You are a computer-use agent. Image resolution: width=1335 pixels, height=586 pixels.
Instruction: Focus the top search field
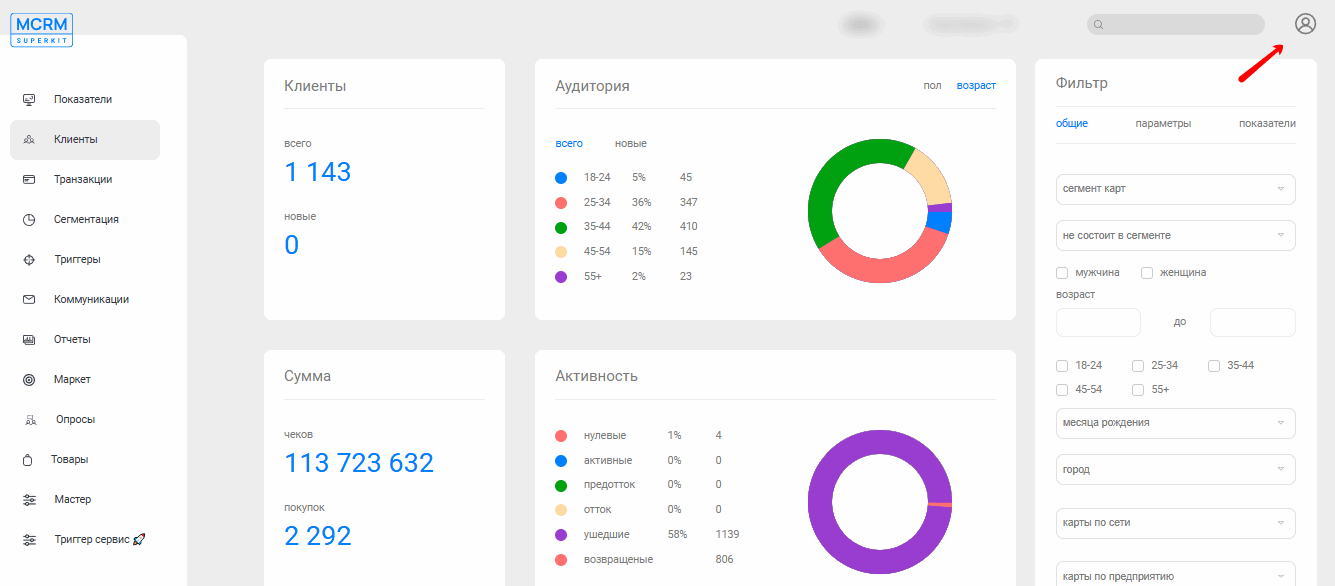click(1176, 25)
